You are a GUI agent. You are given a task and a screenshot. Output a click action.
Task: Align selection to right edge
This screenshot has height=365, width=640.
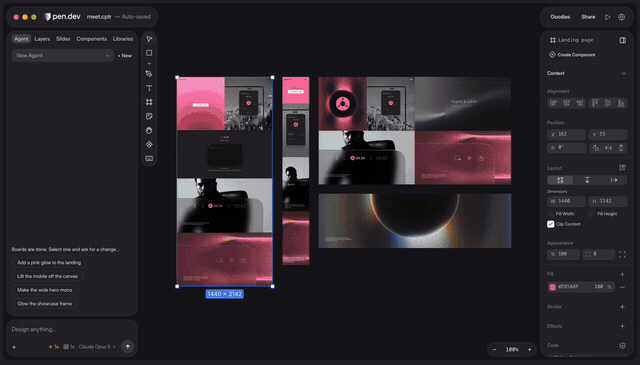point(580,103)
